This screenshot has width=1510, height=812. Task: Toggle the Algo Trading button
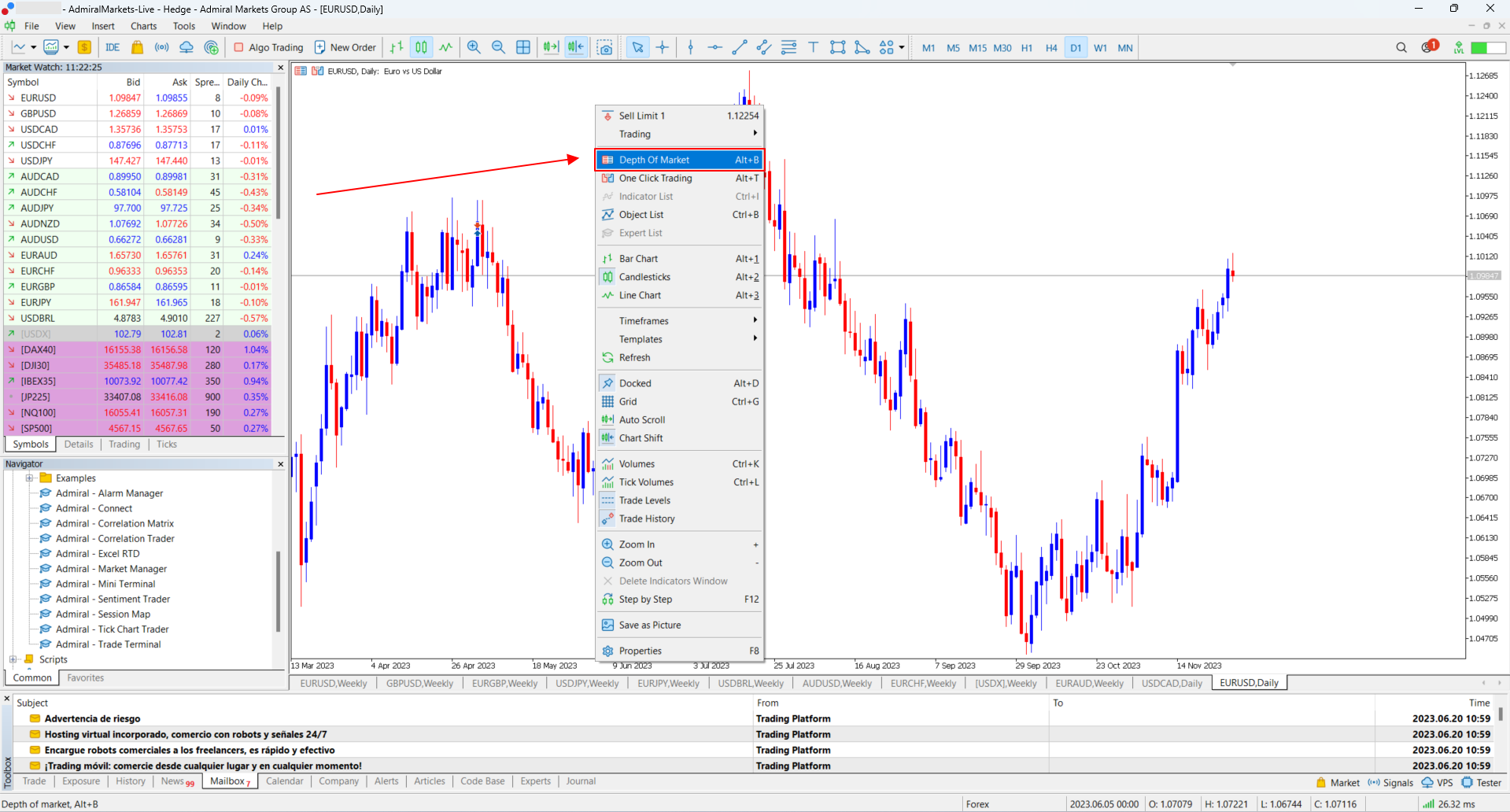(268, 47)
